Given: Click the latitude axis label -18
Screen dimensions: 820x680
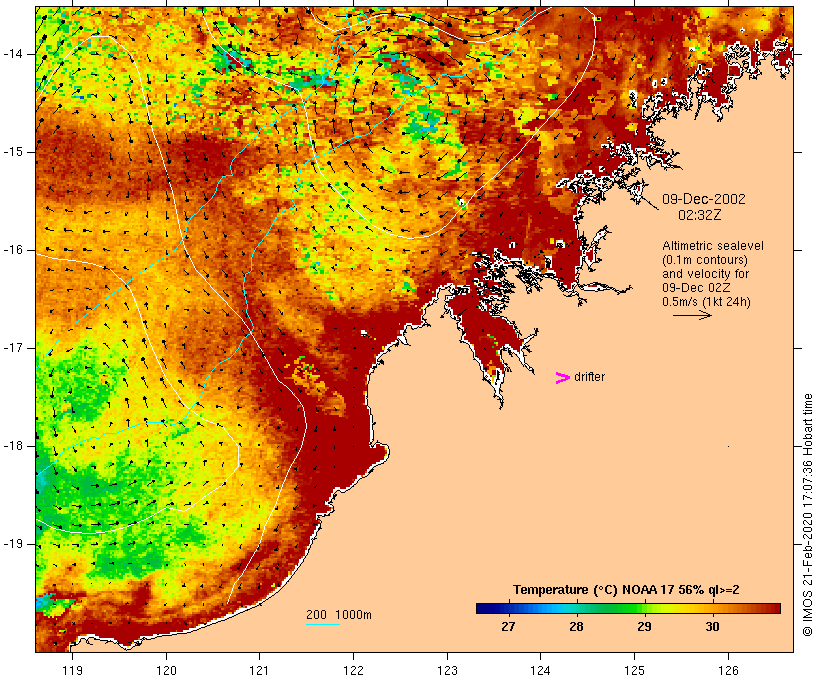Looking at the screenshot, I should pos(13,446).
